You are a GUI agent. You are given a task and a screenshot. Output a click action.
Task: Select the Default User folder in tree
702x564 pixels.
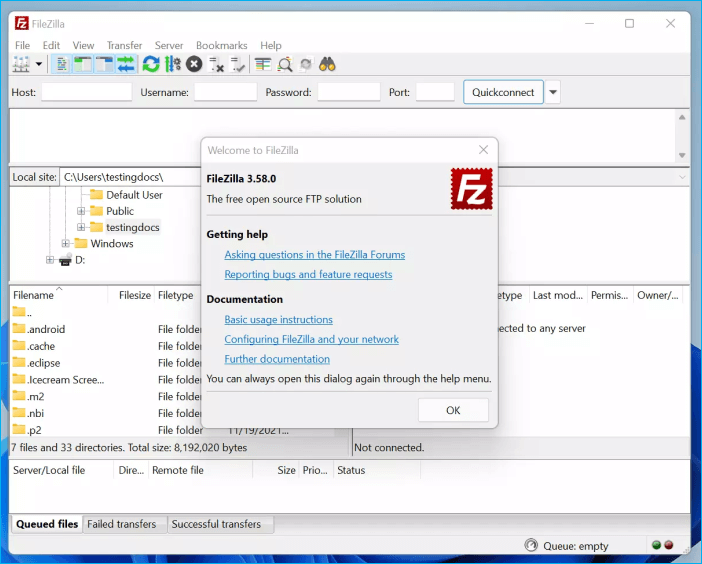(x=134, y=195)
